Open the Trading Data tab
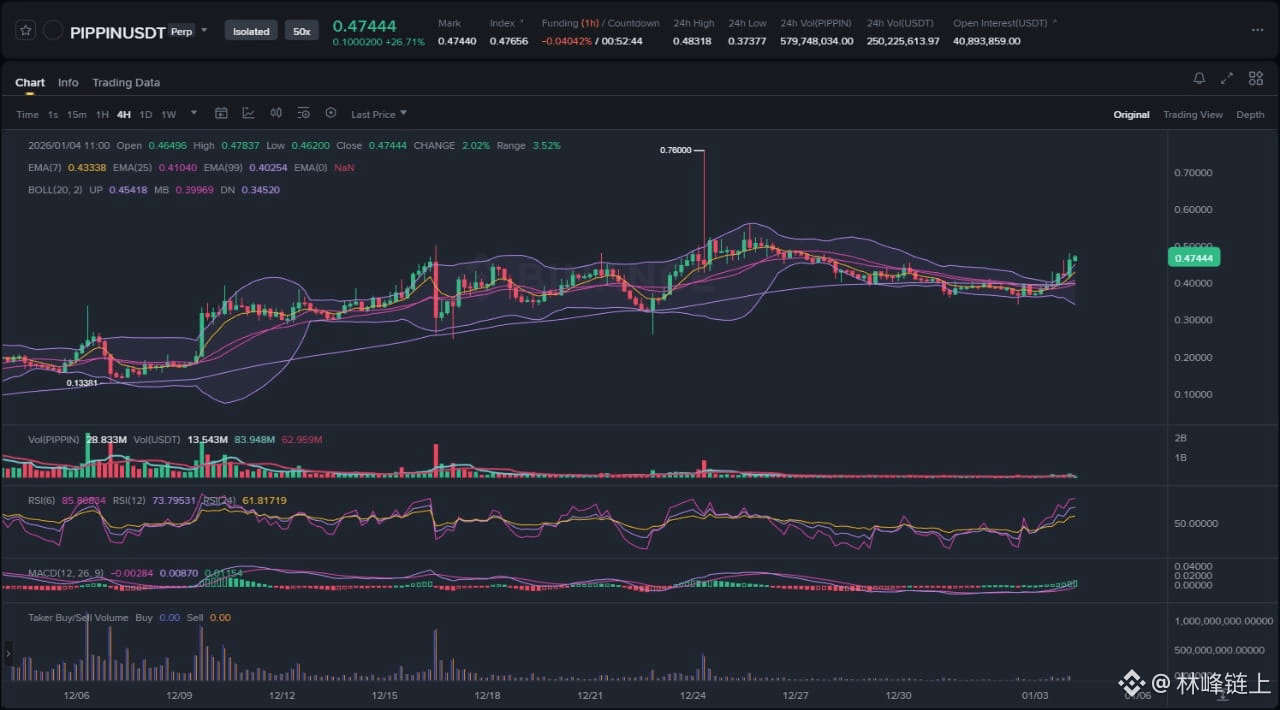 (x=126, y=82)
